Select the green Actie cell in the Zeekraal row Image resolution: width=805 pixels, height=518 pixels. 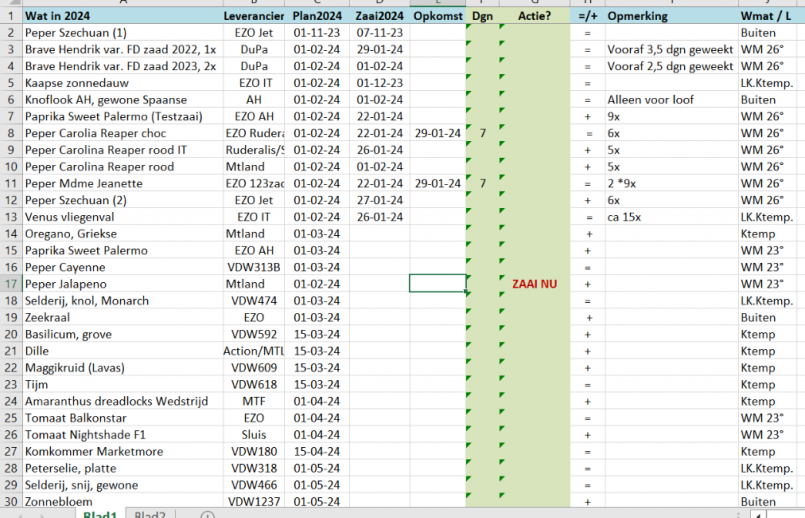click(534, 317)
